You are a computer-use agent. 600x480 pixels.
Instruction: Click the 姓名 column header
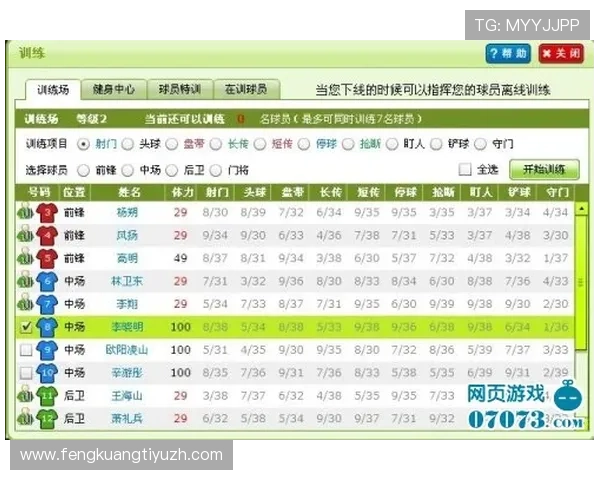tap(129, 192)
